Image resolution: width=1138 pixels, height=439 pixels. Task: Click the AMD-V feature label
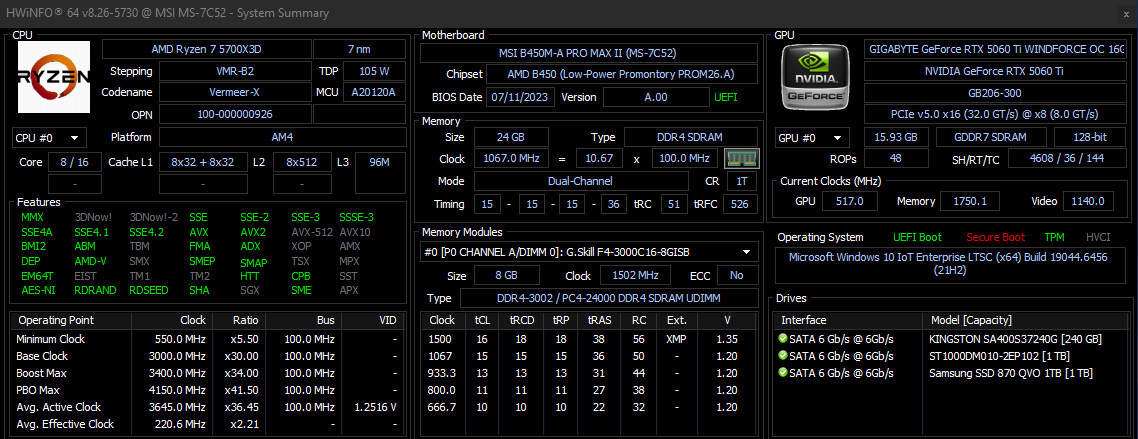coord(91,261)
